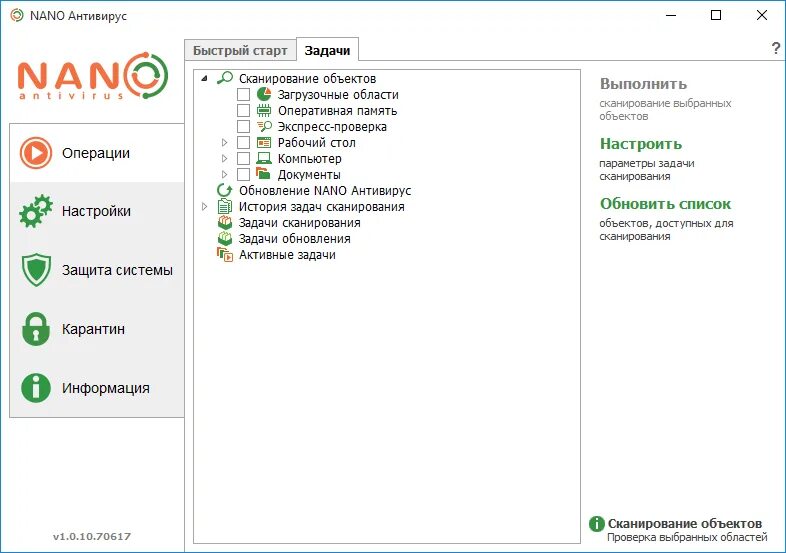Click the История задач сканирования list icon
Screen dimensions: 786x553
[225, 206]
